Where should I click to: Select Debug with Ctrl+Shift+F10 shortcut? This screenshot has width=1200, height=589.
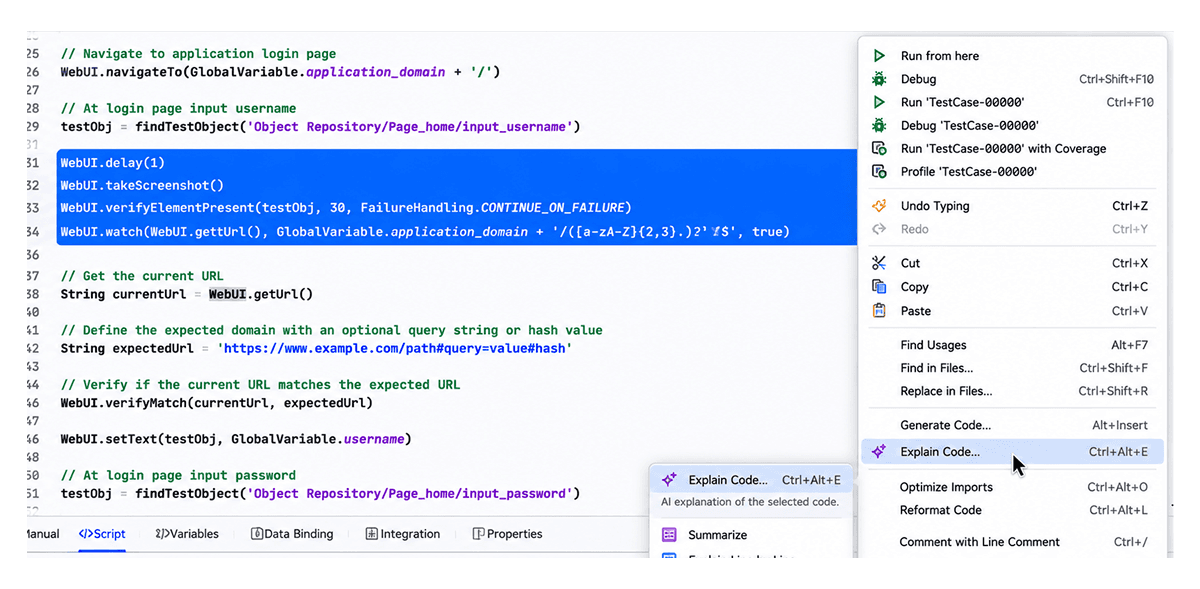1014,79
